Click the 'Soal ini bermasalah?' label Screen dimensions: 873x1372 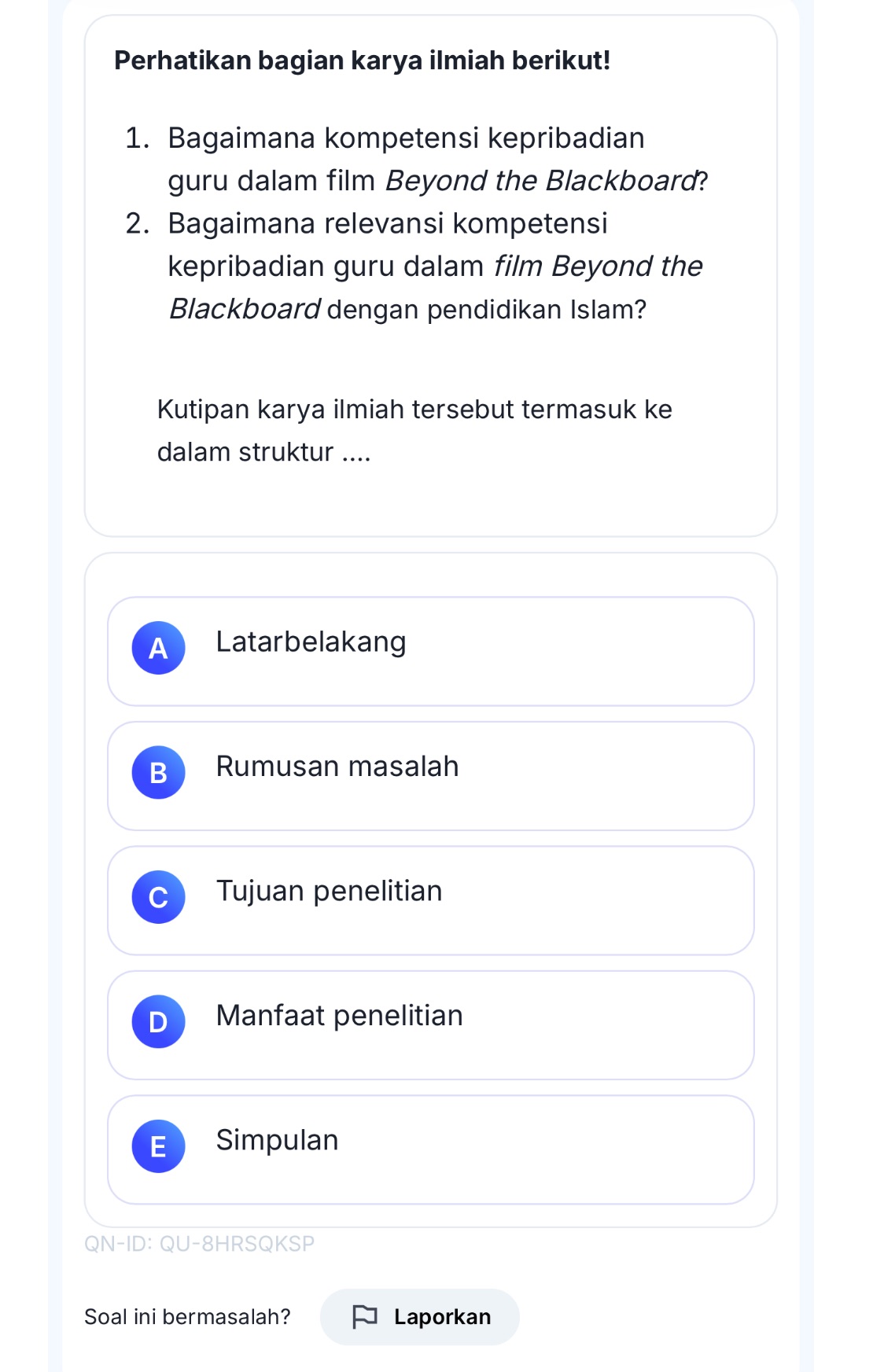point(187,1317)
